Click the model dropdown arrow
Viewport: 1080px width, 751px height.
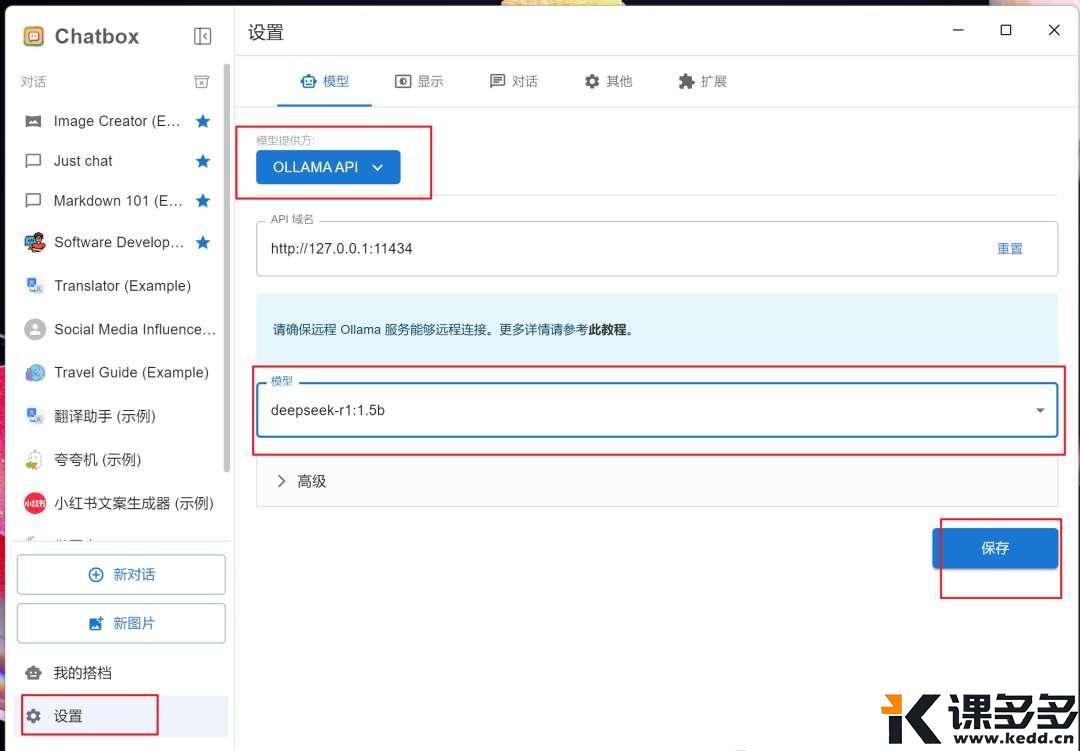(1040, 411)
